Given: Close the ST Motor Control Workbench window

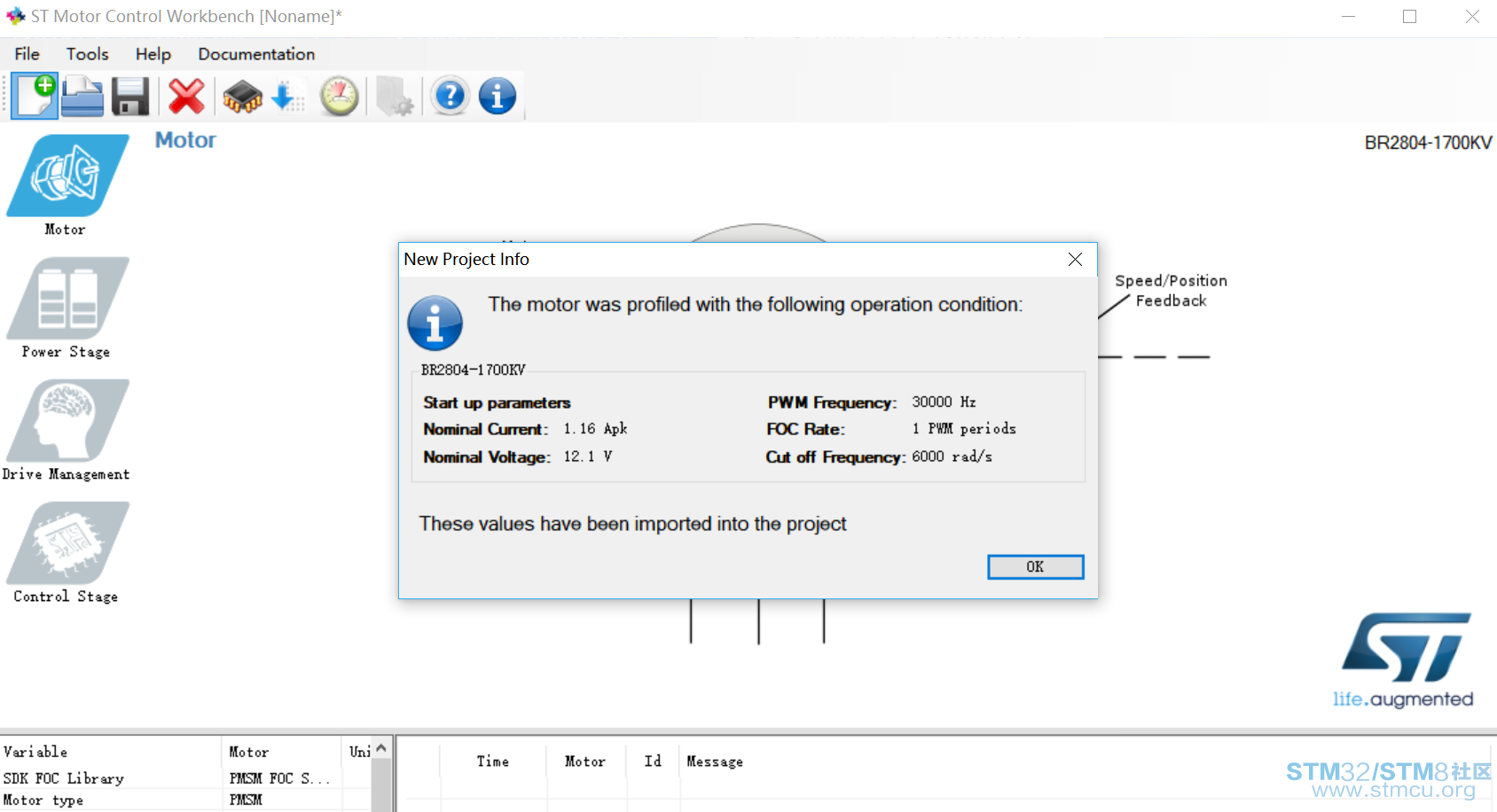Looking at the screenshot, I should pos(1472,17).
